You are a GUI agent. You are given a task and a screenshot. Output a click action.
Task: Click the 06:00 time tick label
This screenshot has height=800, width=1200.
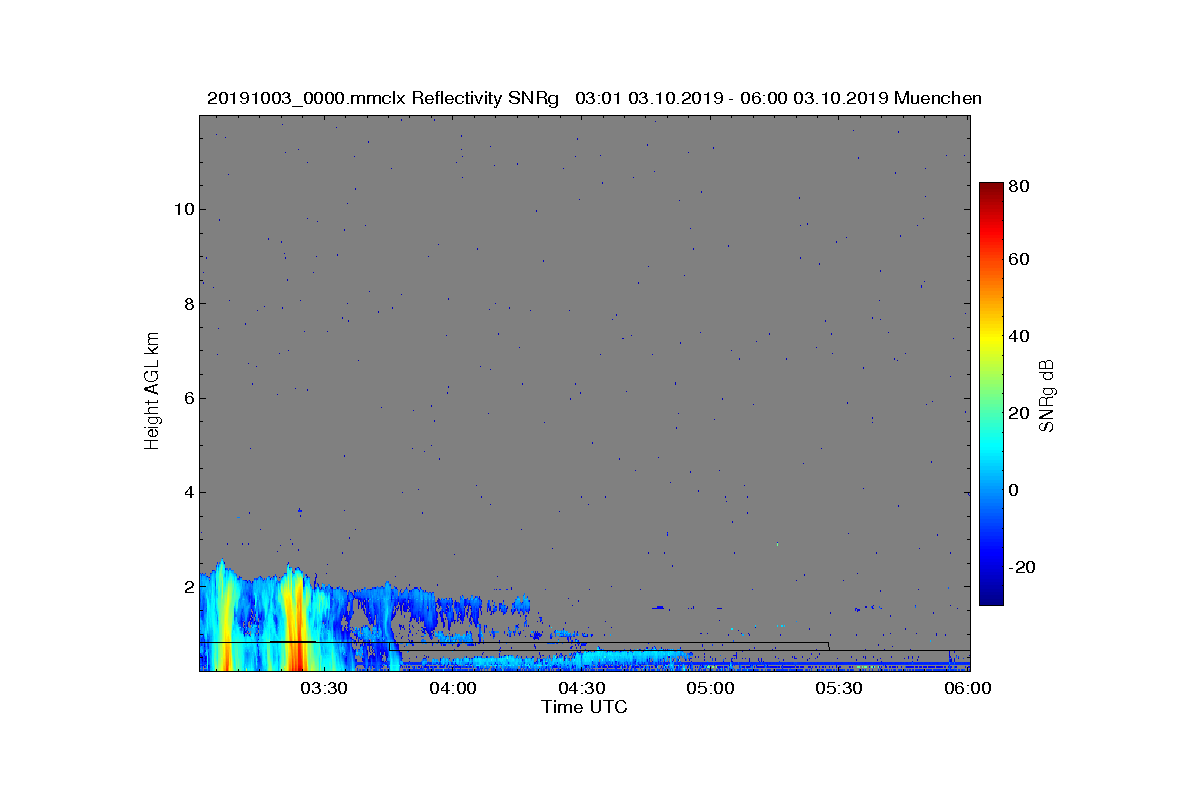(x=969, y=689)
